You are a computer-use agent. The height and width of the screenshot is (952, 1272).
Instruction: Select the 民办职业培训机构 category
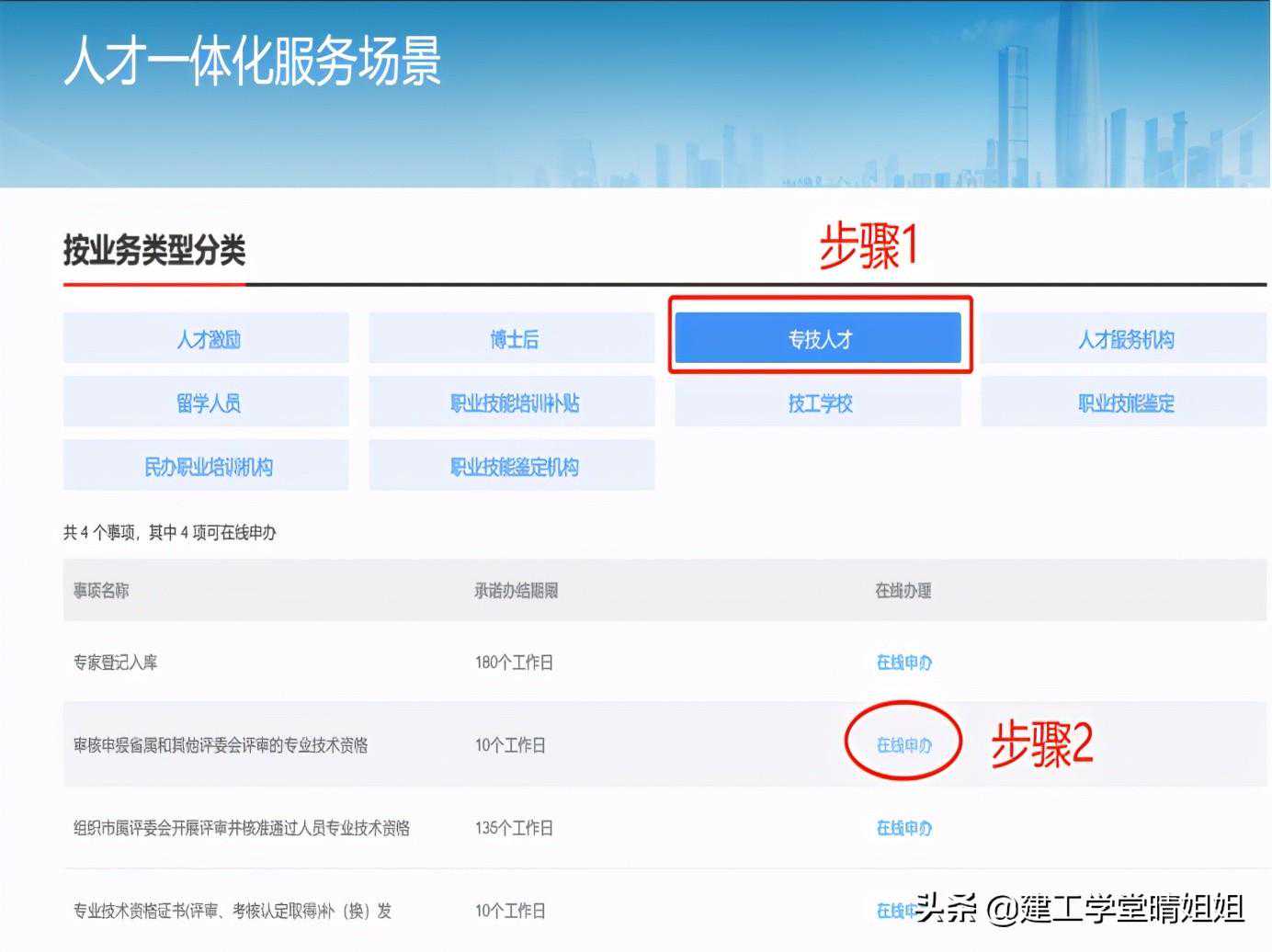click(207, 466)
